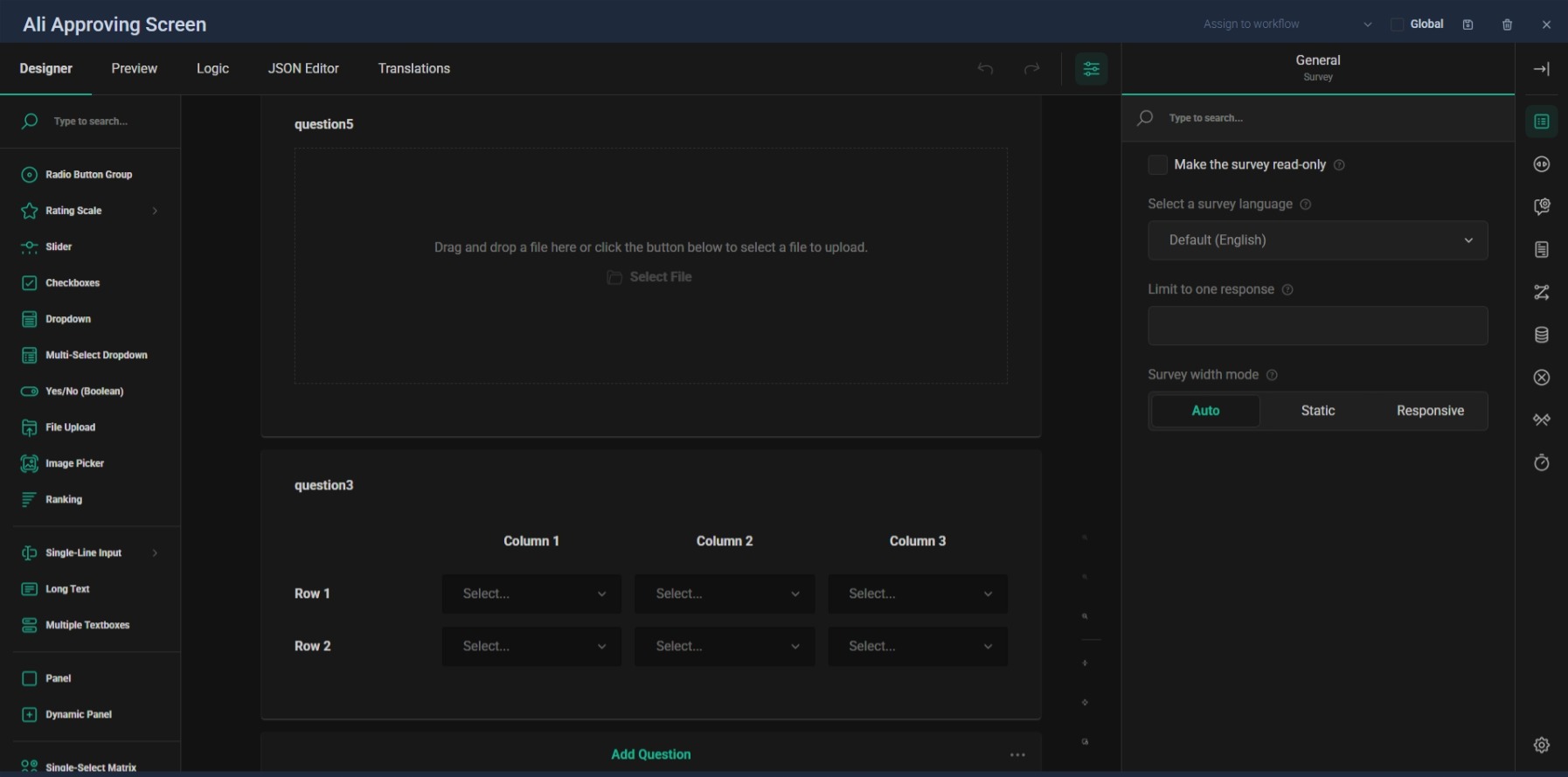The height and width of the screenshot is (777, 1568).
Task: Open the database icon in right sidebar
Action: (x=1541, y=335)
